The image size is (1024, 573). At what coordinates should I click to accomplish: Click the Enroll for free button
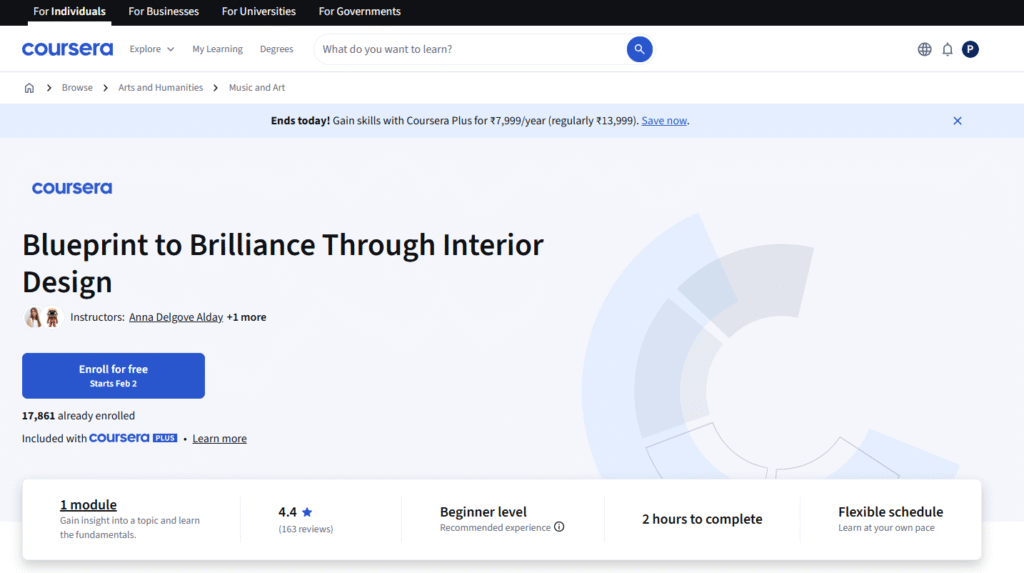[x=113, y=376]
